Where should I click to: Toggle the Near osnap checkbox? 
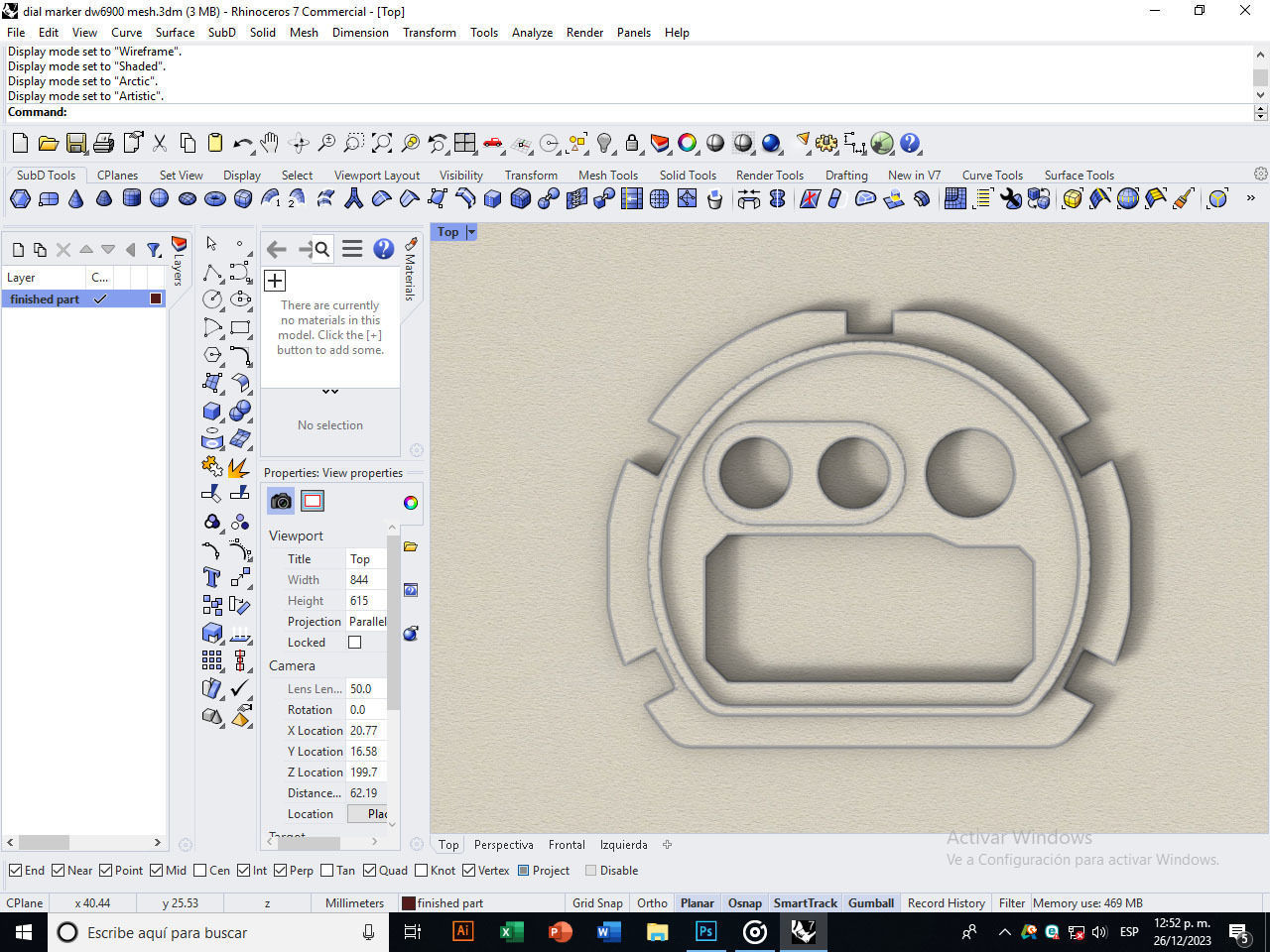coord(59,871)
